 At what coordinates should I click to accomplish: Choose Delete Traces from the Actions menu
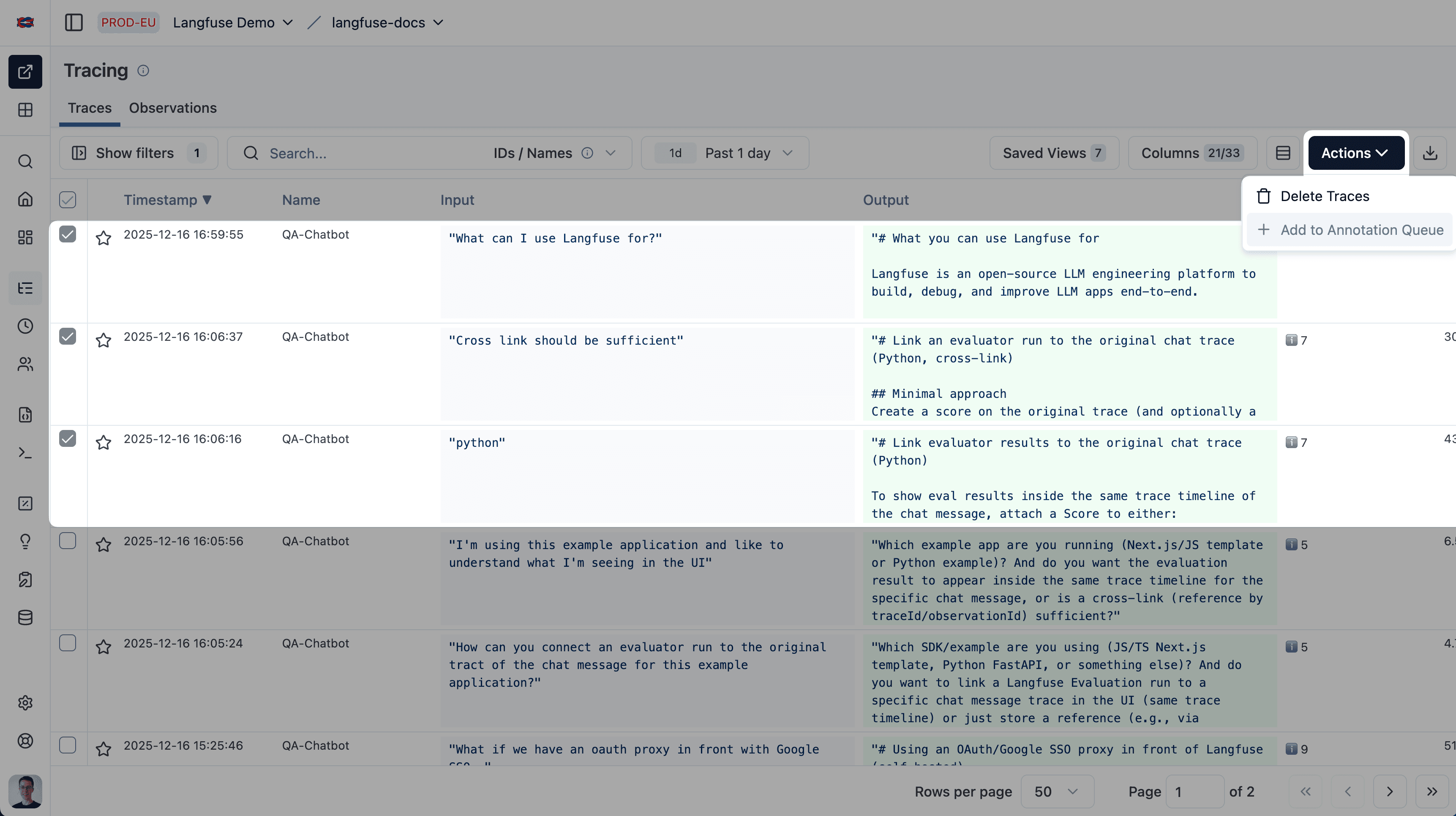tap(1325, 196)
